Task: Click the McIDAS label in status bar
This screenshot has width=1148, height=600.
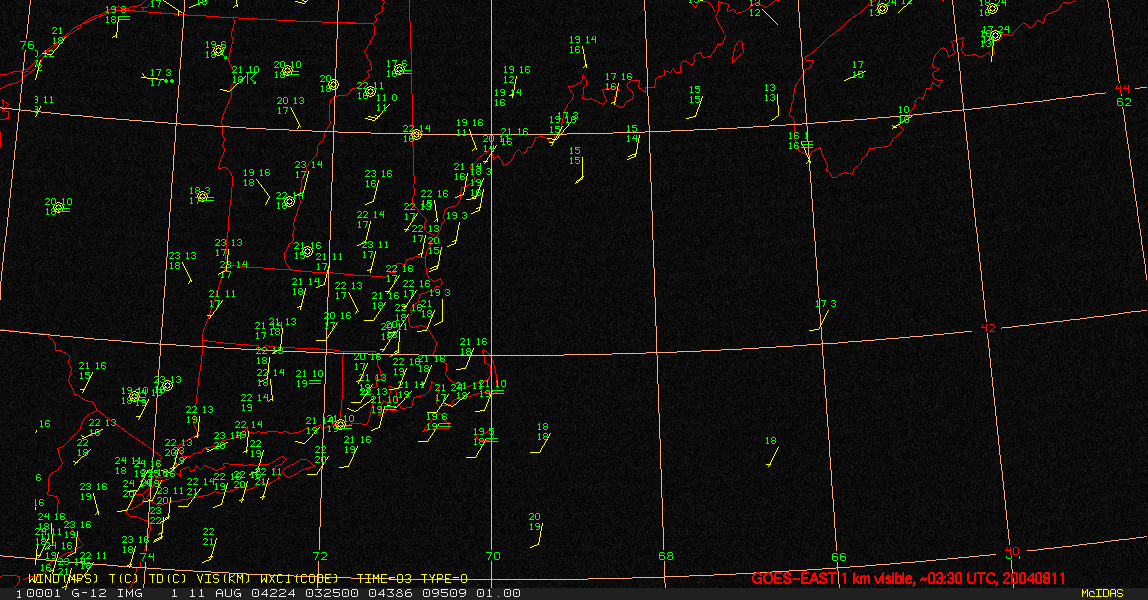Action: (1102, 593)
